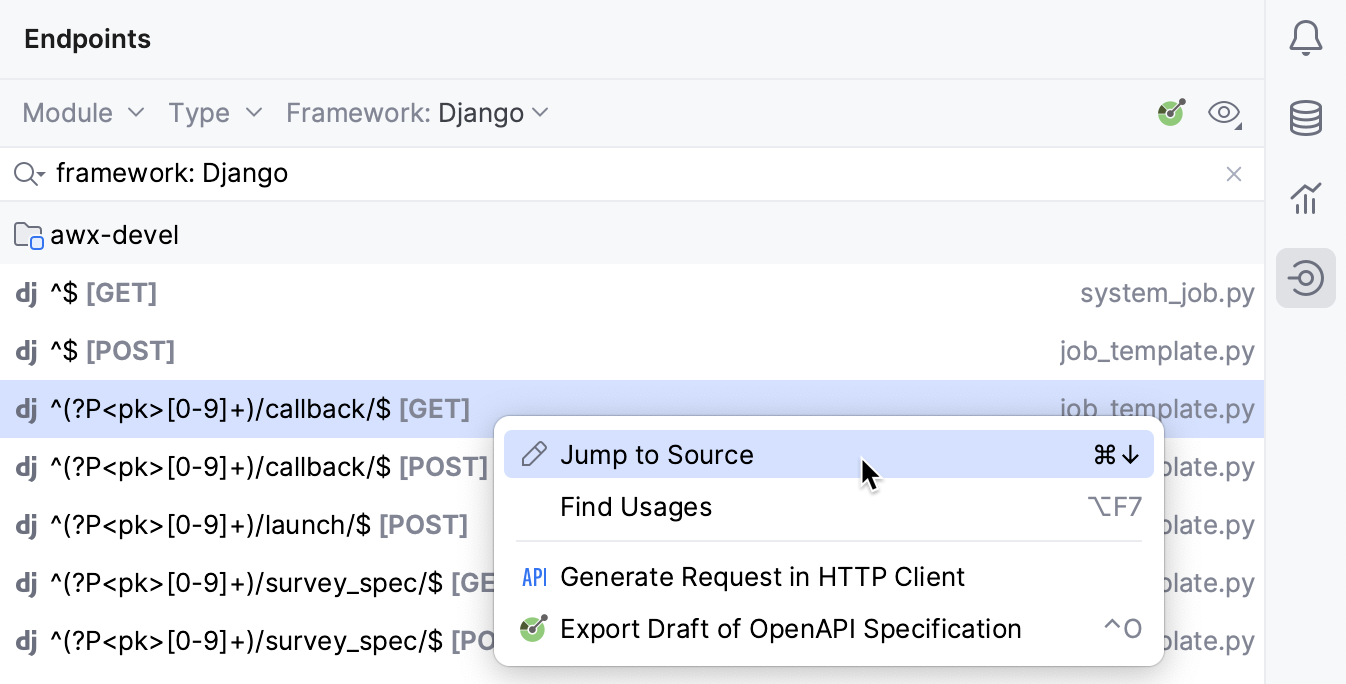Toggle the Endpoints tool window icon

click(x=1305, y=278)
